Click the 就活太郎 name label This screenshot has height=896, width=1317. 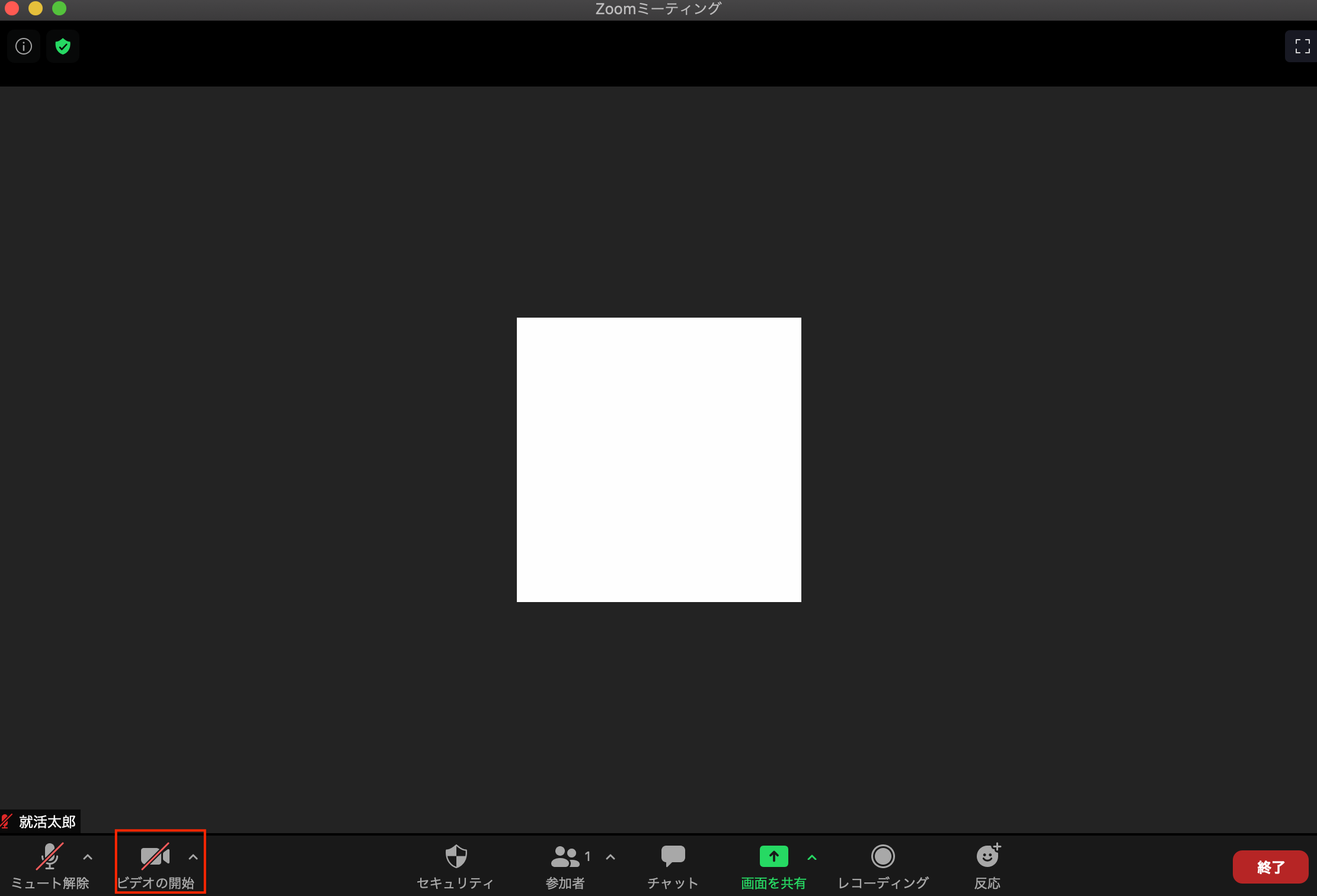(47, 822)
